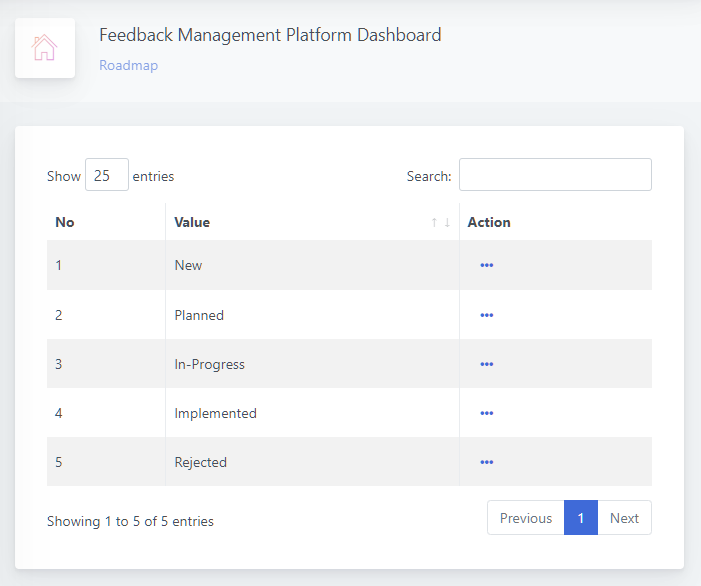Click the Value column header
Screen dimensions: 701x586
[192, 222]
